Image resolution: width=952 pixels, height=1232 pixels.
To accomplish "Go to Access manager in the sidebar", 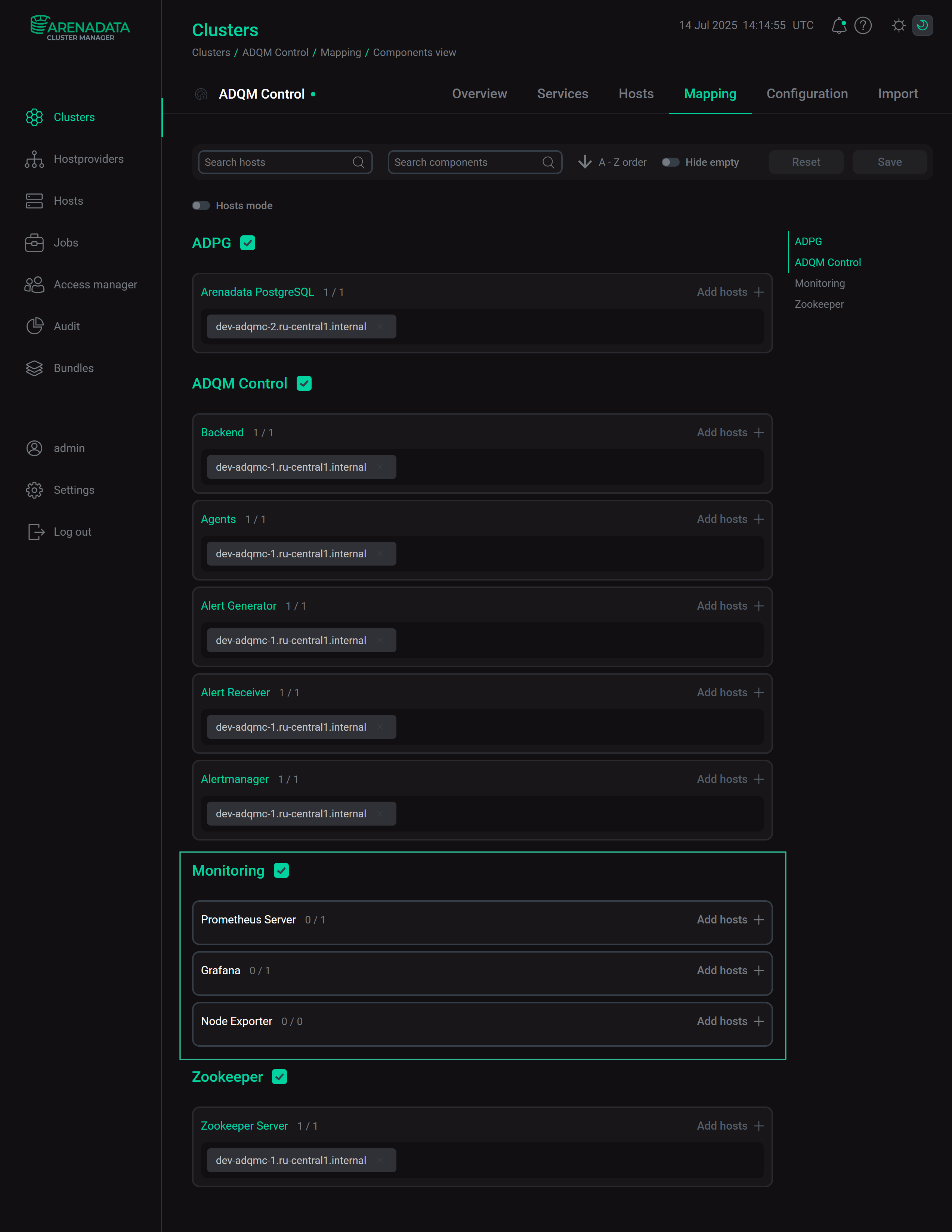I will coord(95,284).
